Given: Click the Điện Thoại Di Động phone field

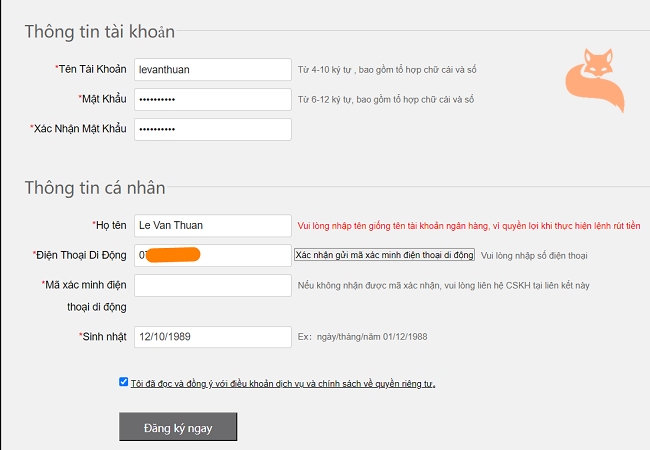Looking at the screenshot, I should click(x=213, y=255).
